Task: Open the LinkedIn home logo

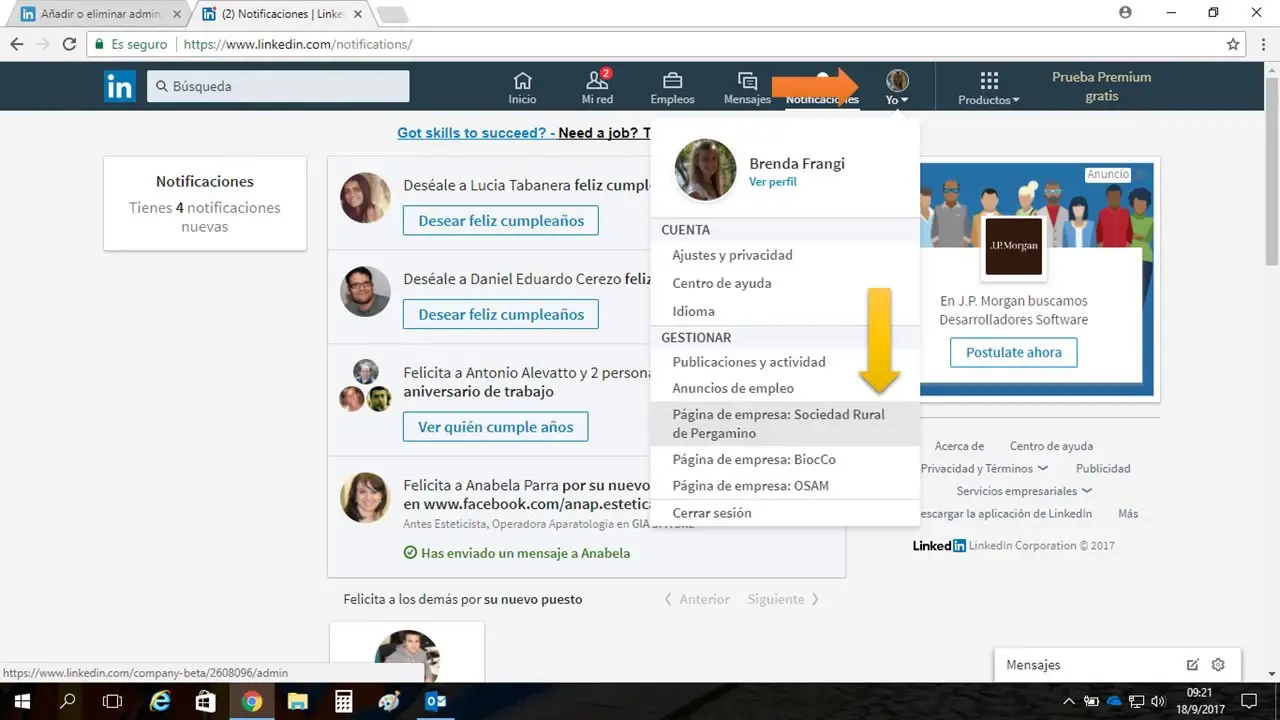Action: click(119, 86)
